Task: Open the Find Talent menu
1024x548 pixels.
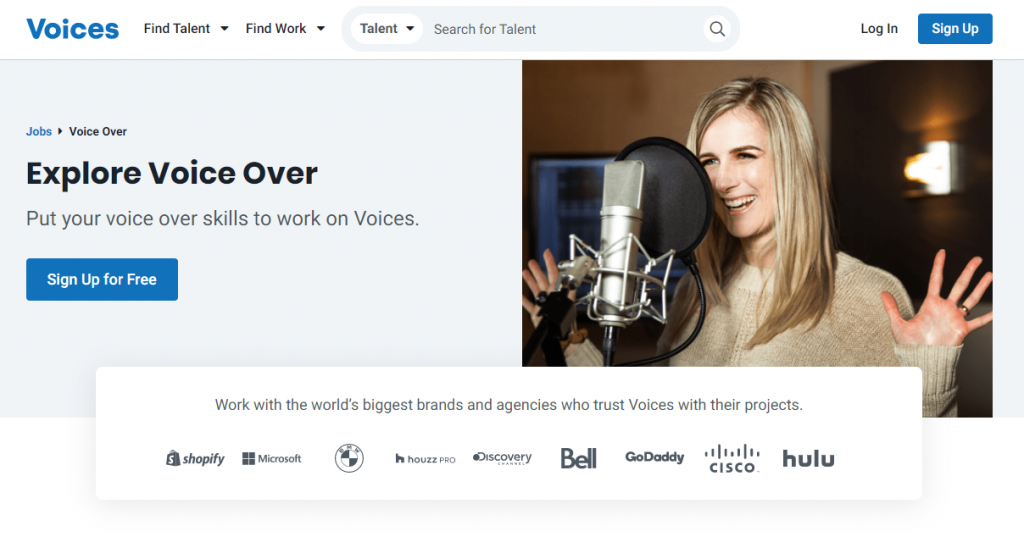Action: (x=186, y=29)
